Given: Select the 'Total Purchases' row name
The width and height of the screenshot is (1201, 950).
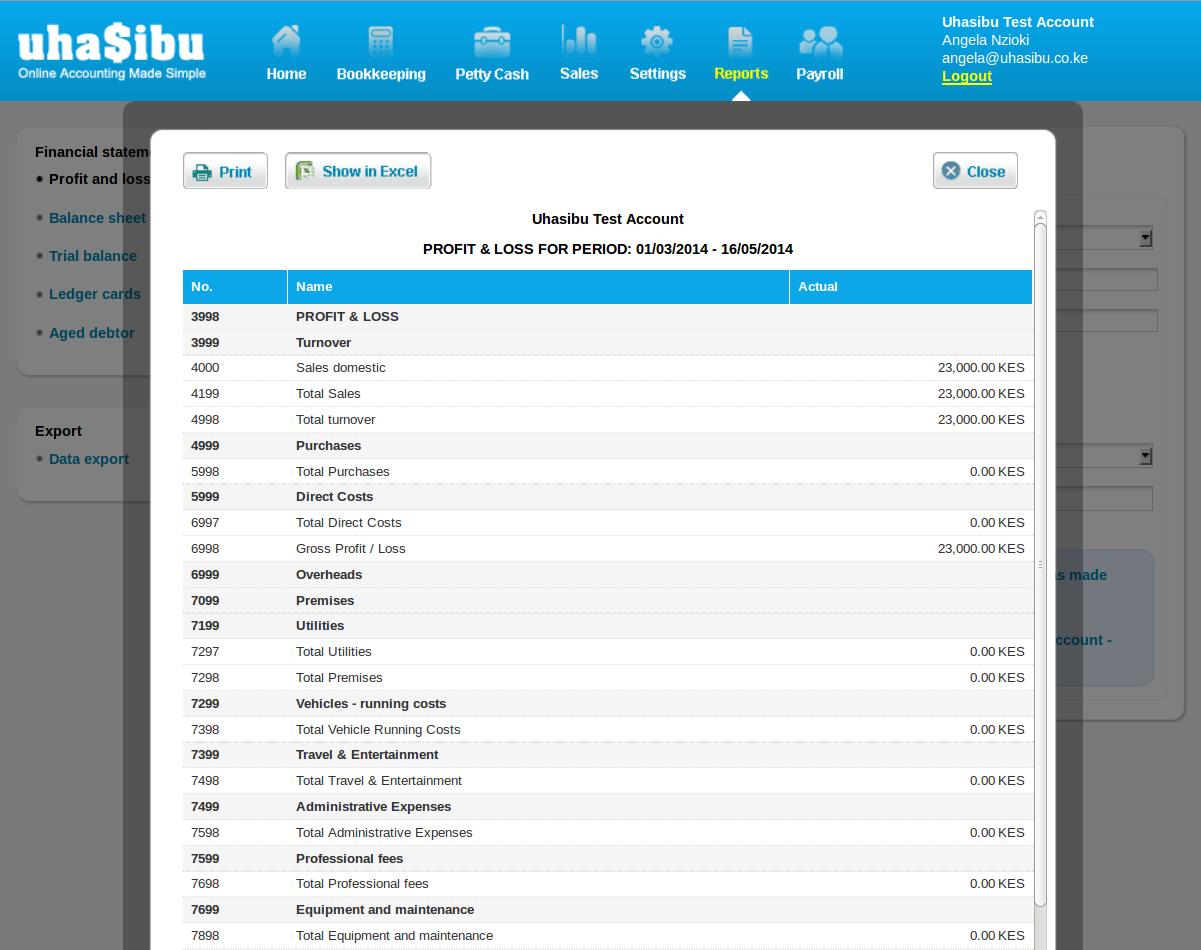Looking at the screenshot, I should click(343, 472).
